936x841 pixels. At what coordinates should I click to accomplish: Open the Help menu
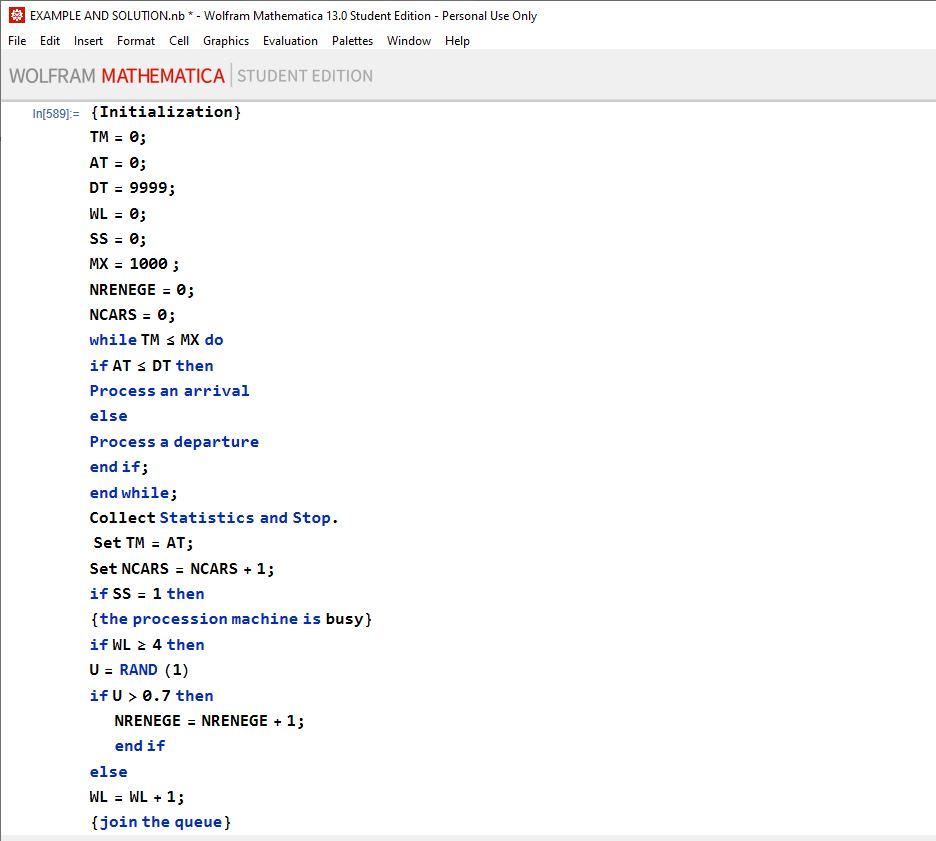(457, 41)
